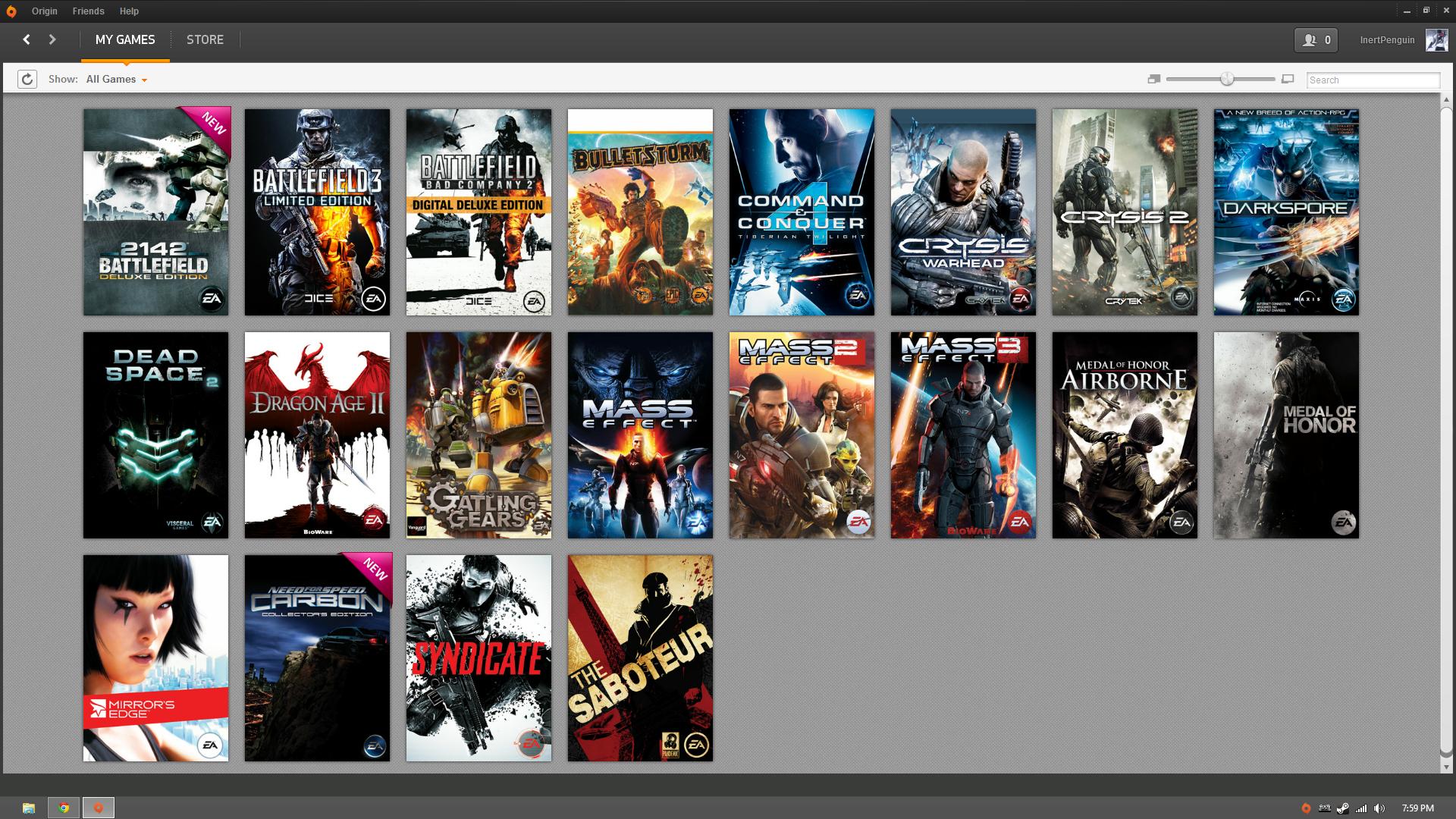Select Battlefield Bad Company 2 cover

479,212
